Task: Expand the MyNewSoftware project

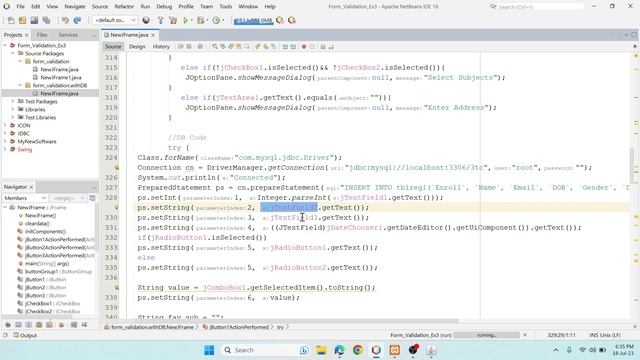Action: pos(5,141)
